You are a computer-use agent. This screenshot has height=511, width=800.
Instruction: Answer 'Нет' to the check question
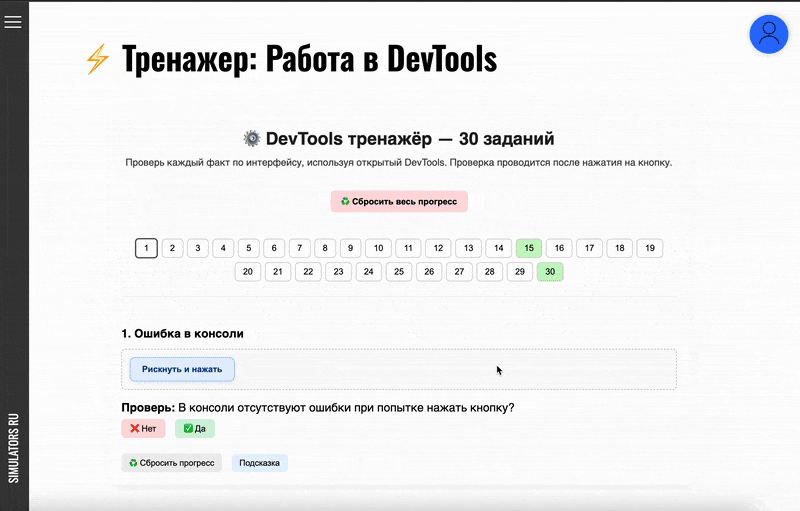[143, 428]
